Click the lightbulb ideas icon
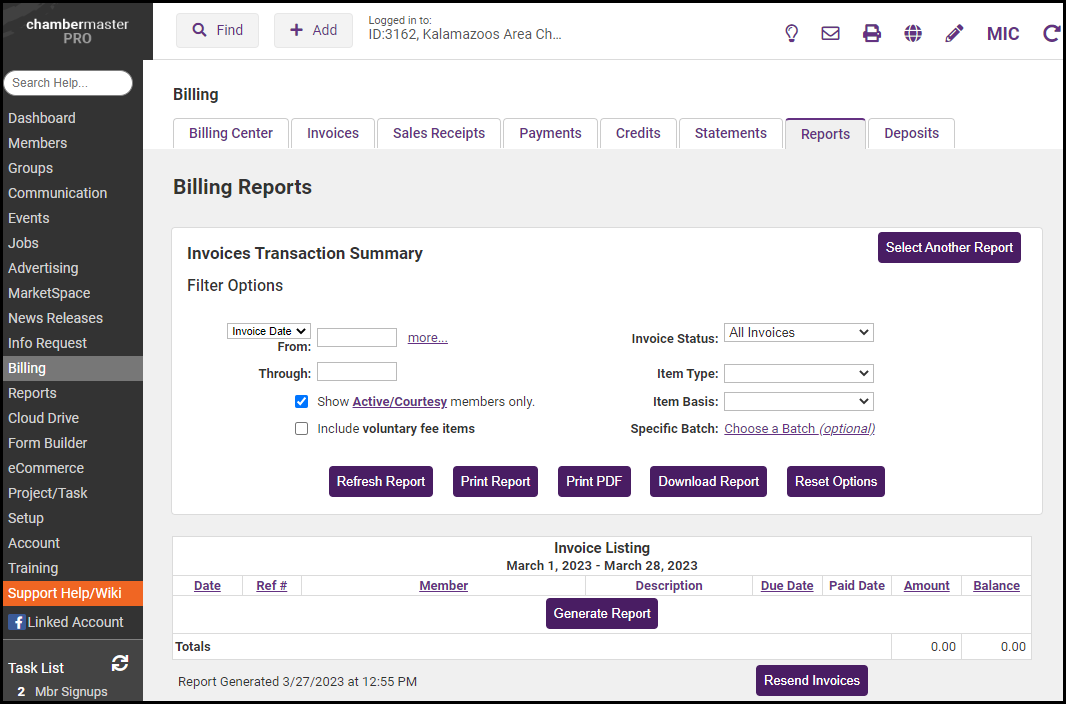This screenshot has height=704, width=1066. tap(791, 33)
